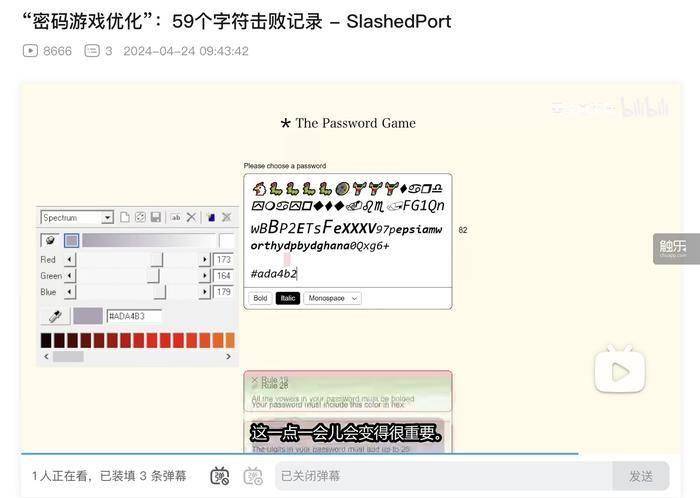The height and width of the screenshot is (498, 700).
Task: Click the paint palette icon beside gradient bar
Action: [x=49, y=240]
